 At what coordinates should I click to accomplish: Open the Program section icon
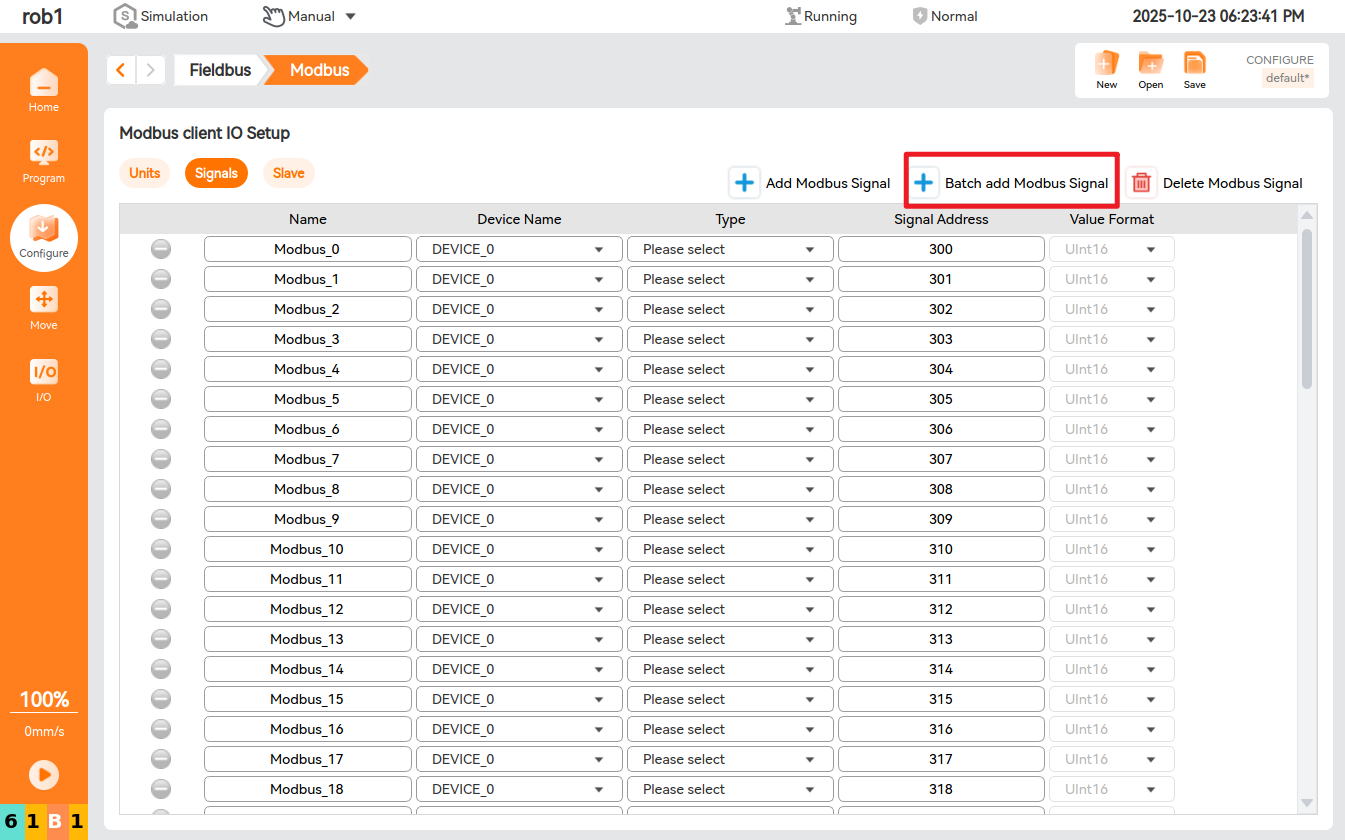coord(43,160)
